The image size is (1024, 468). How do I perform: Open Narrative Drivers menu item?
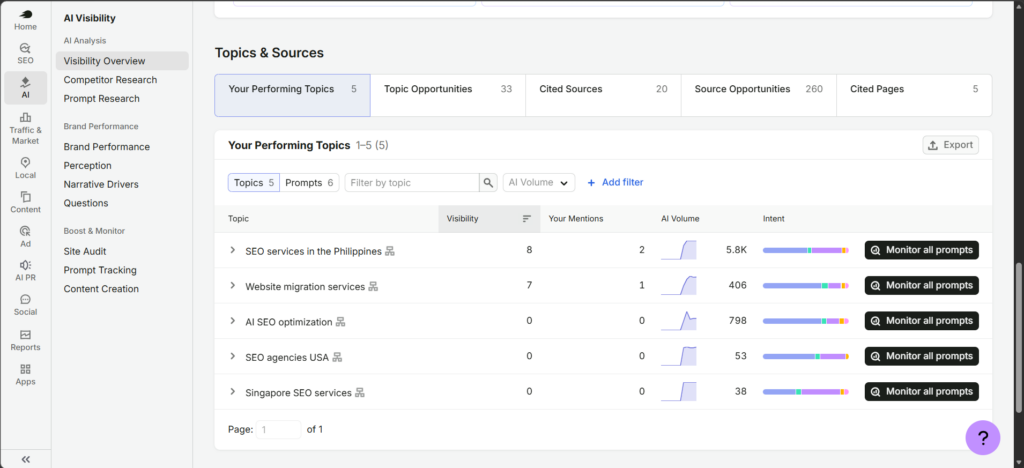pos(101,185)
